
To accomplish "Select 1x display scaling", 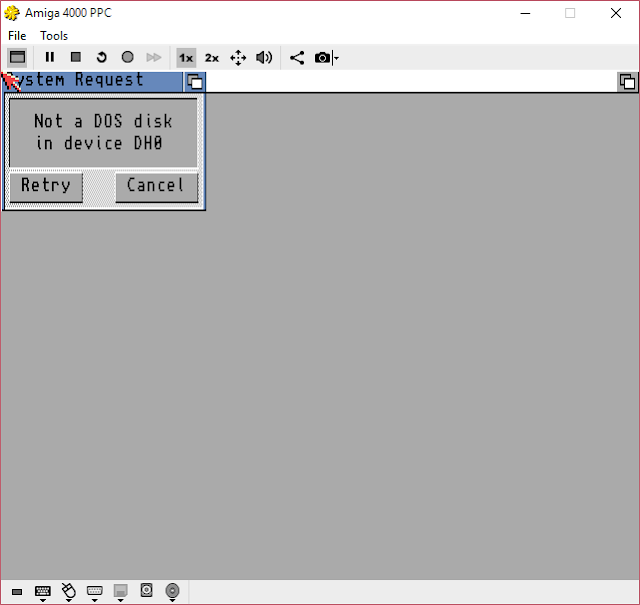I will tap(186, 58).
